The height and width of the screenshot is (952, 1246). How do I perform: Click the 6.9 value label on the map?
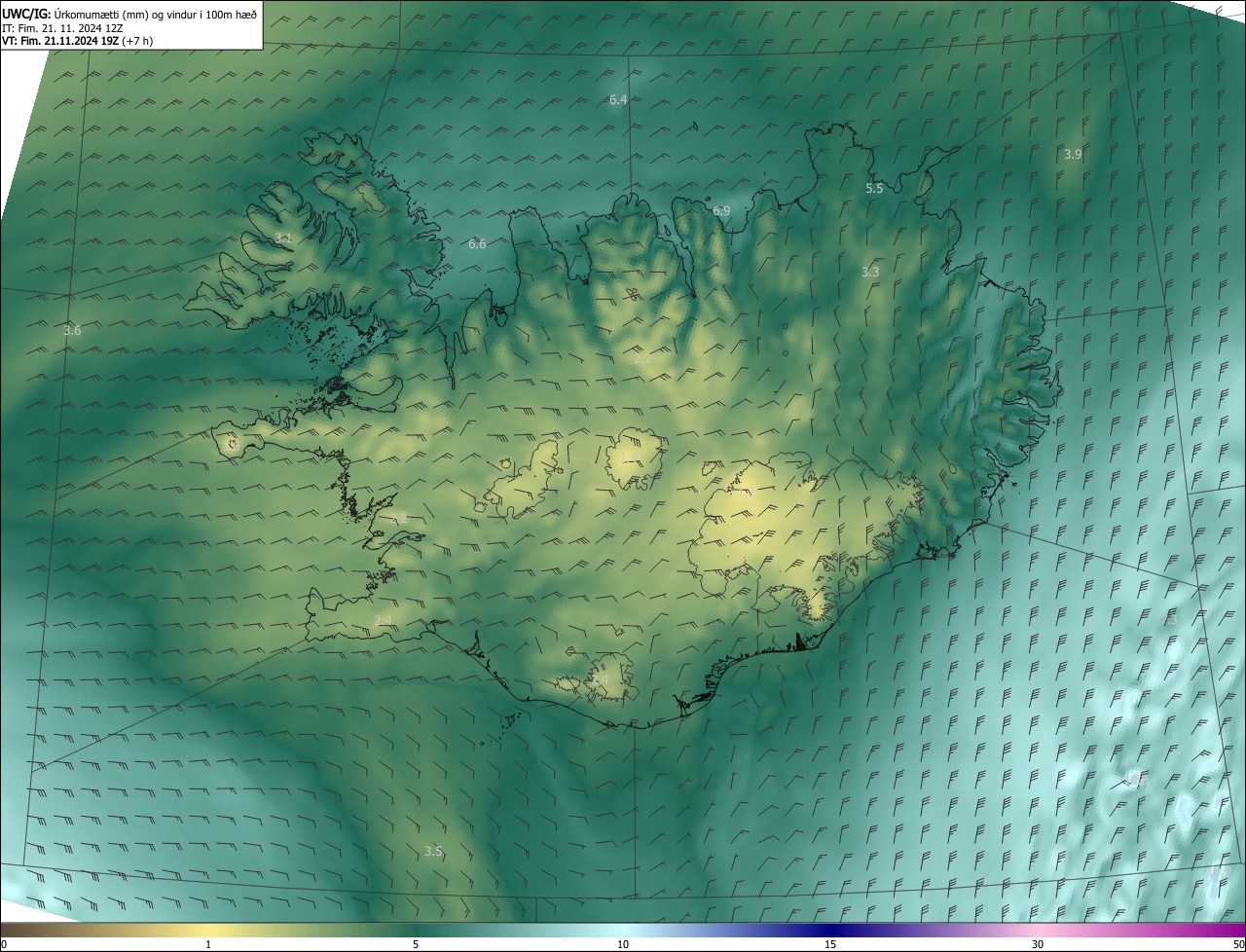coord(721,210)
